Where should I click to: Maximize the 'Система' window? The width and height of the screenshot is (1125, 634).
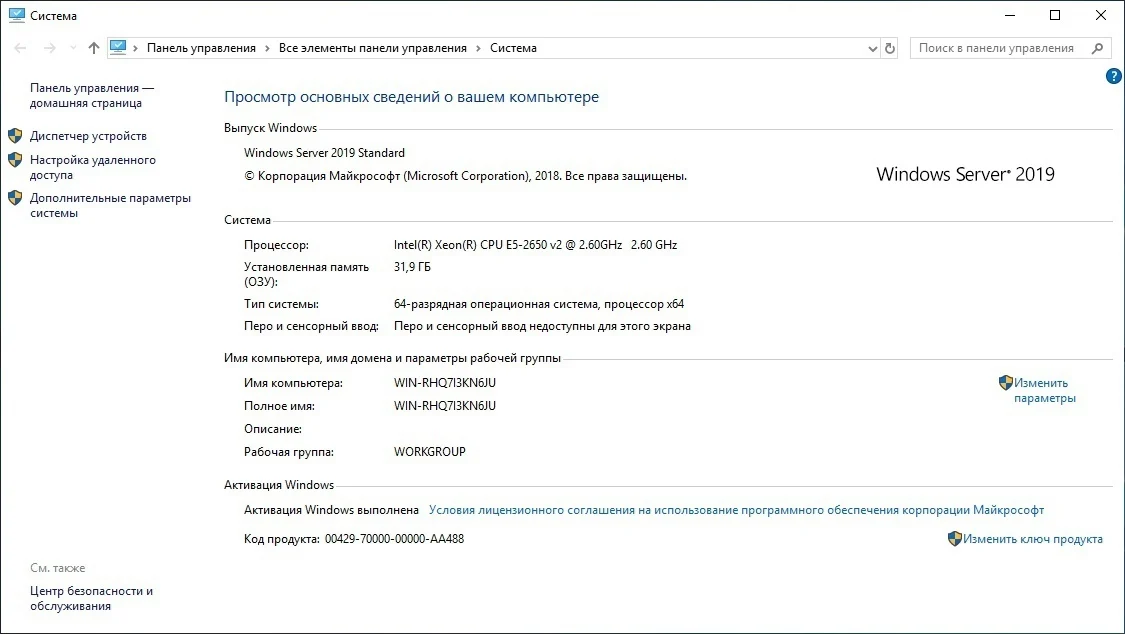click(x=1055, y=15)
